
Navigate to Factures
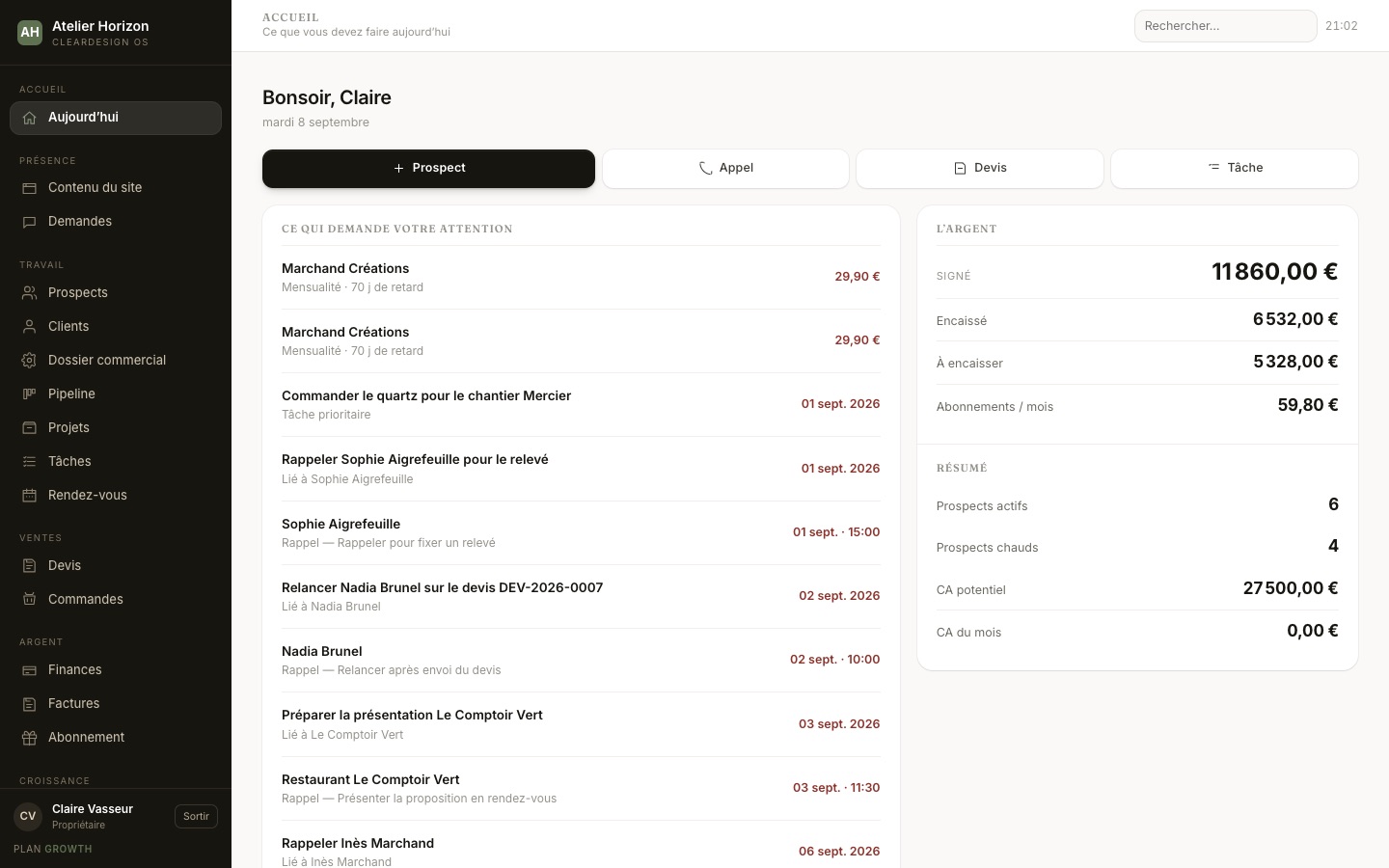[x=116, y=704]
